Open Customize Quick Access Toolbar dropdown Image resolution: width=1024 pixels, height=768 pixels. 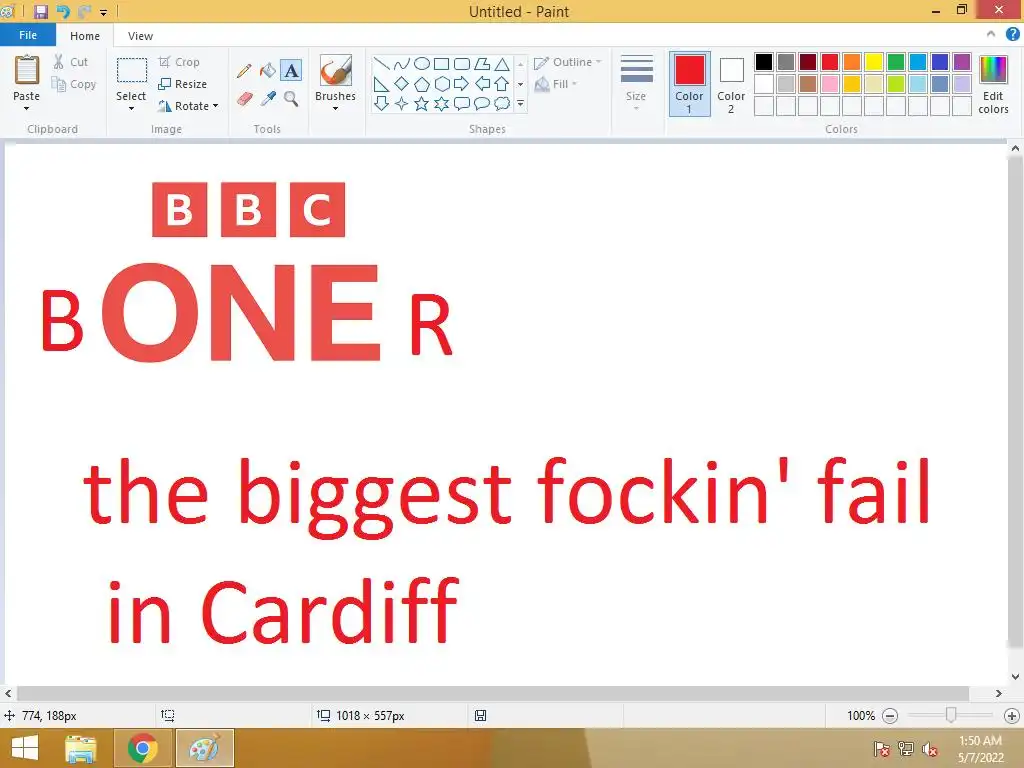click(103, 12)
